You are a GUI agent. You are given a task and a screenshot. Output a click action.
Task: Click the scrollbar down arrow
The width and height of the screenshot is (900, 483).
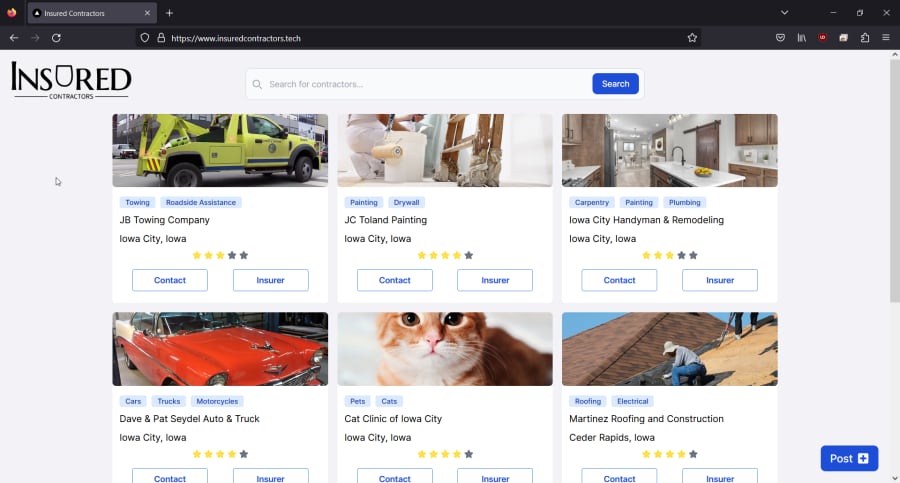click(895, 478)
